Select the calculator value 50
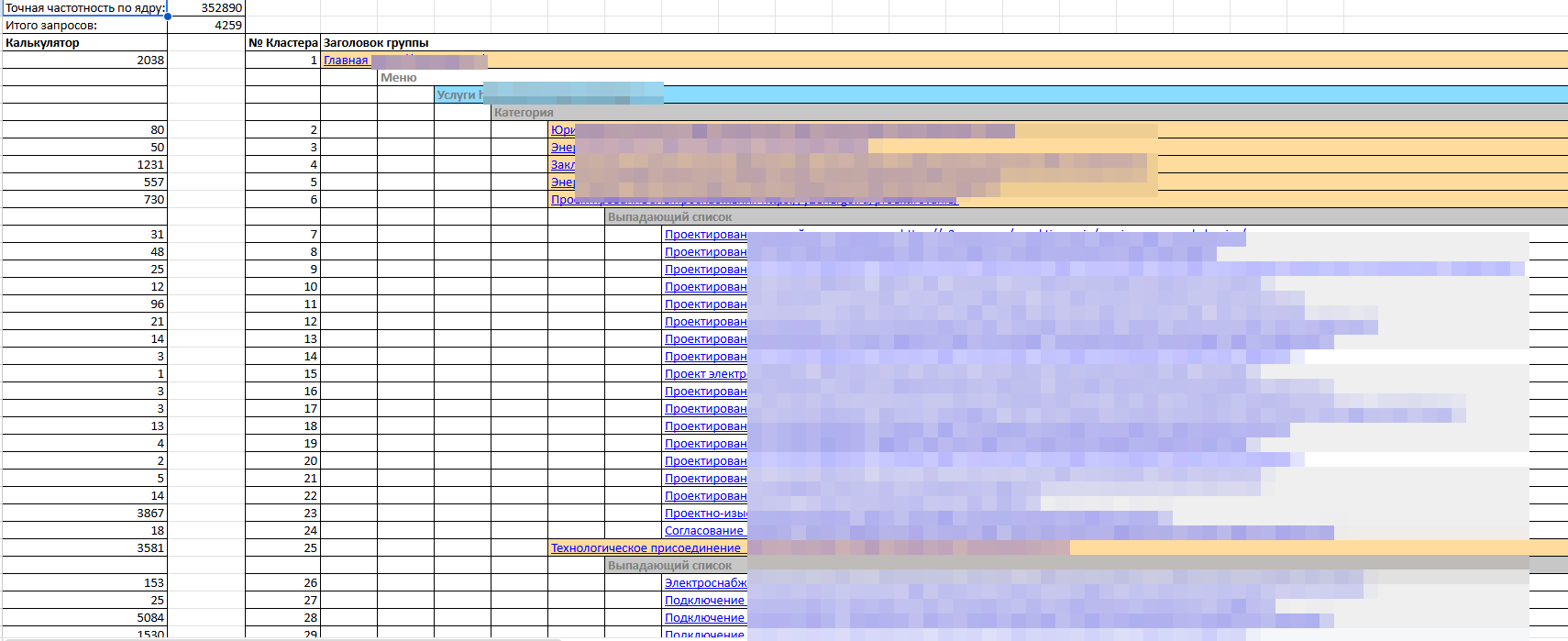The height and width of the screenshot is (641, 1568). click(85, 148)
